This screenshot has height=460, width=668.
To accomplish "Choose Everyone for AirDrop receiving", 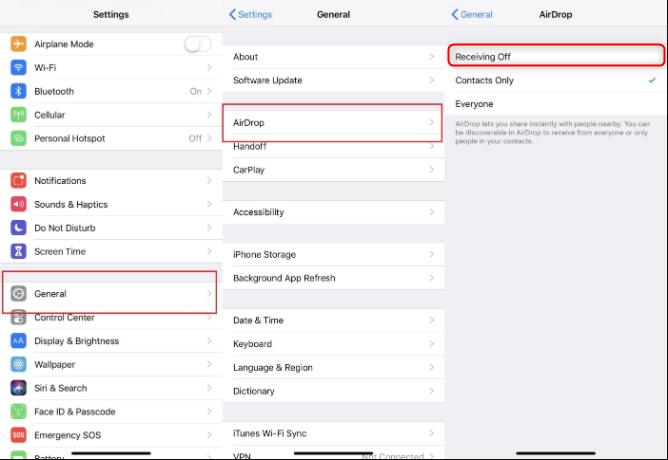I will click(x=474, y=104).
